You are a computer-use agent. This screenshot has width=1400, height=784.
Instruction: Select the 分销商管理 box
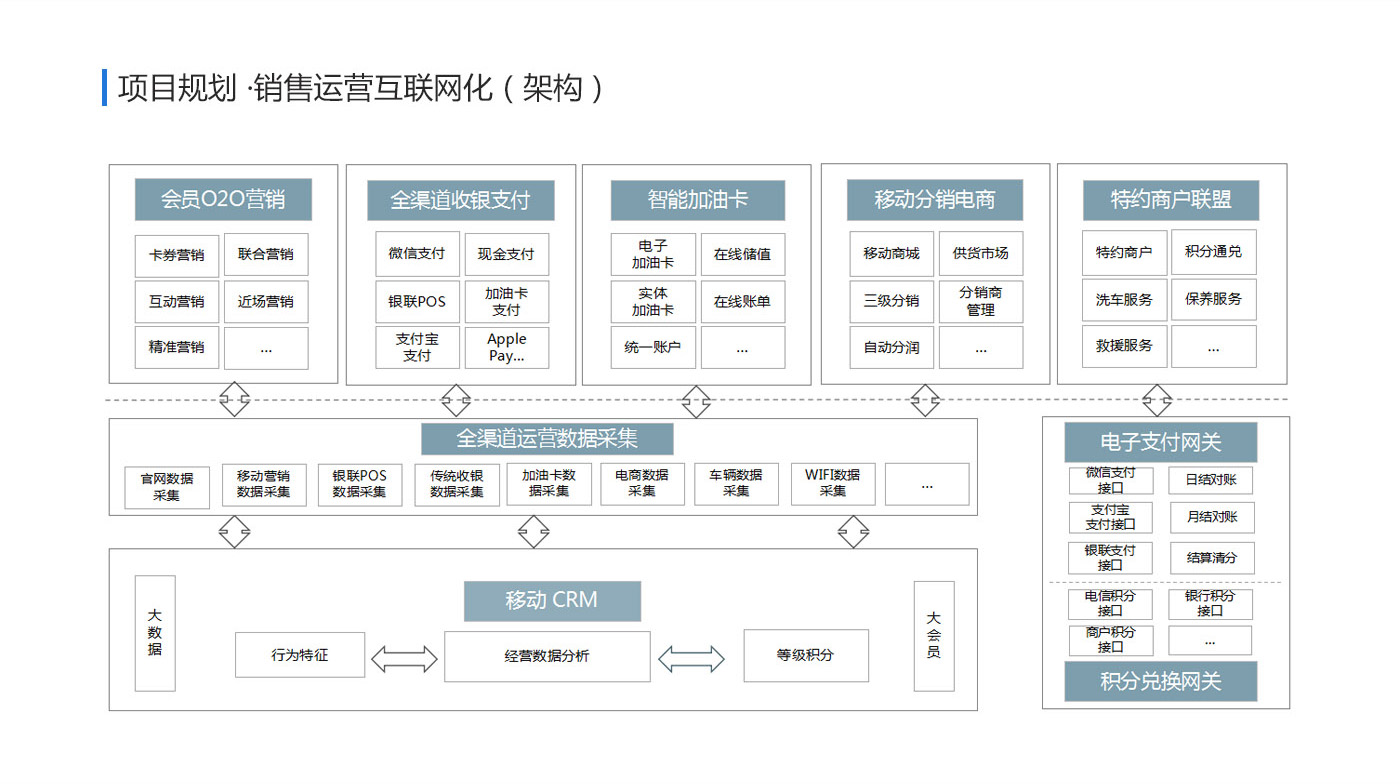click(981, 301)
